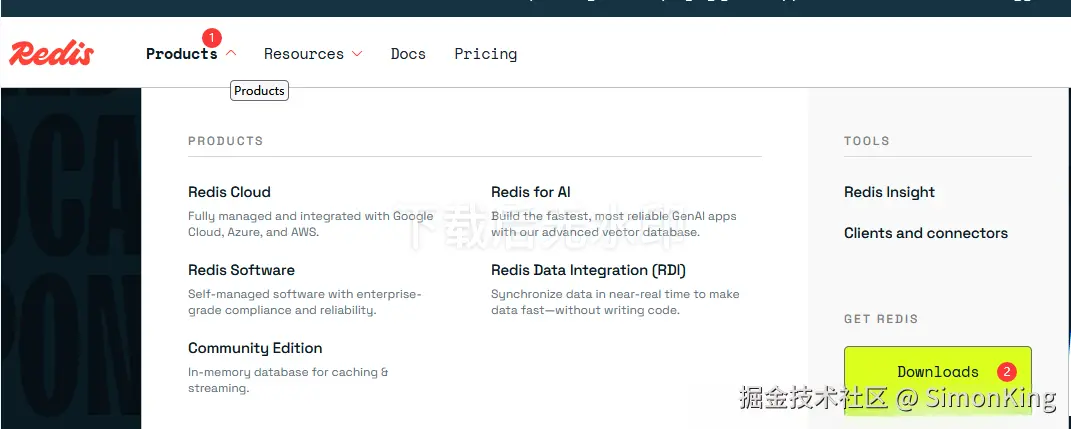Open the Redis Software product link

[x=241, y=270]
